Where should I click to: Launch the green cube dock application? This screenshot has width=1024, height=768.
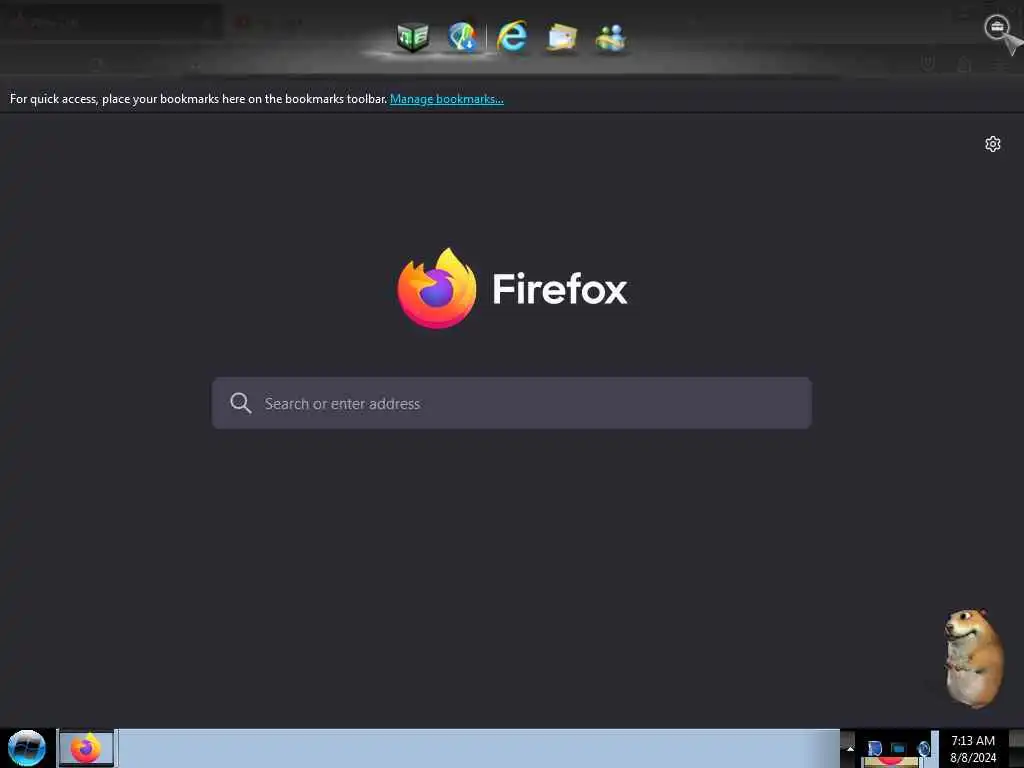click(413, 37)
